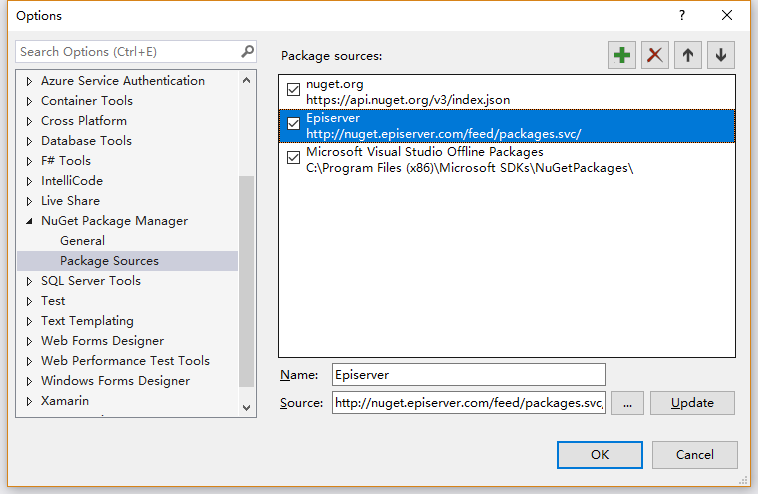Select the Episerver source row

tap(507, 126)
